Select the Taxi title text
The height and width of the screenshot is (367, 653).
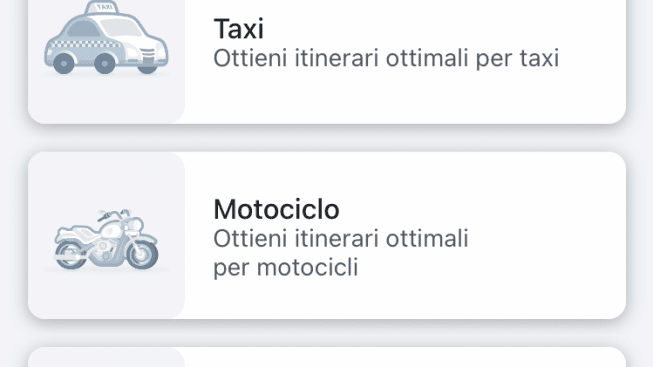(x=239, y=29)
